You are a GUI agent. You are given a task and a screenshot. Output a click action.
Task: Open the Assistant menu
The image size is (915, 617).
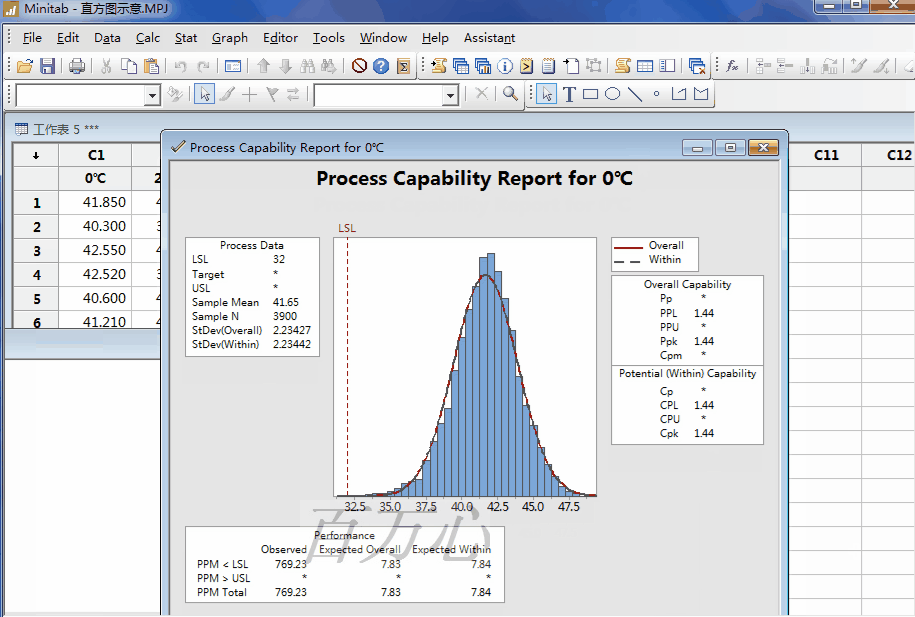point(489,38)
